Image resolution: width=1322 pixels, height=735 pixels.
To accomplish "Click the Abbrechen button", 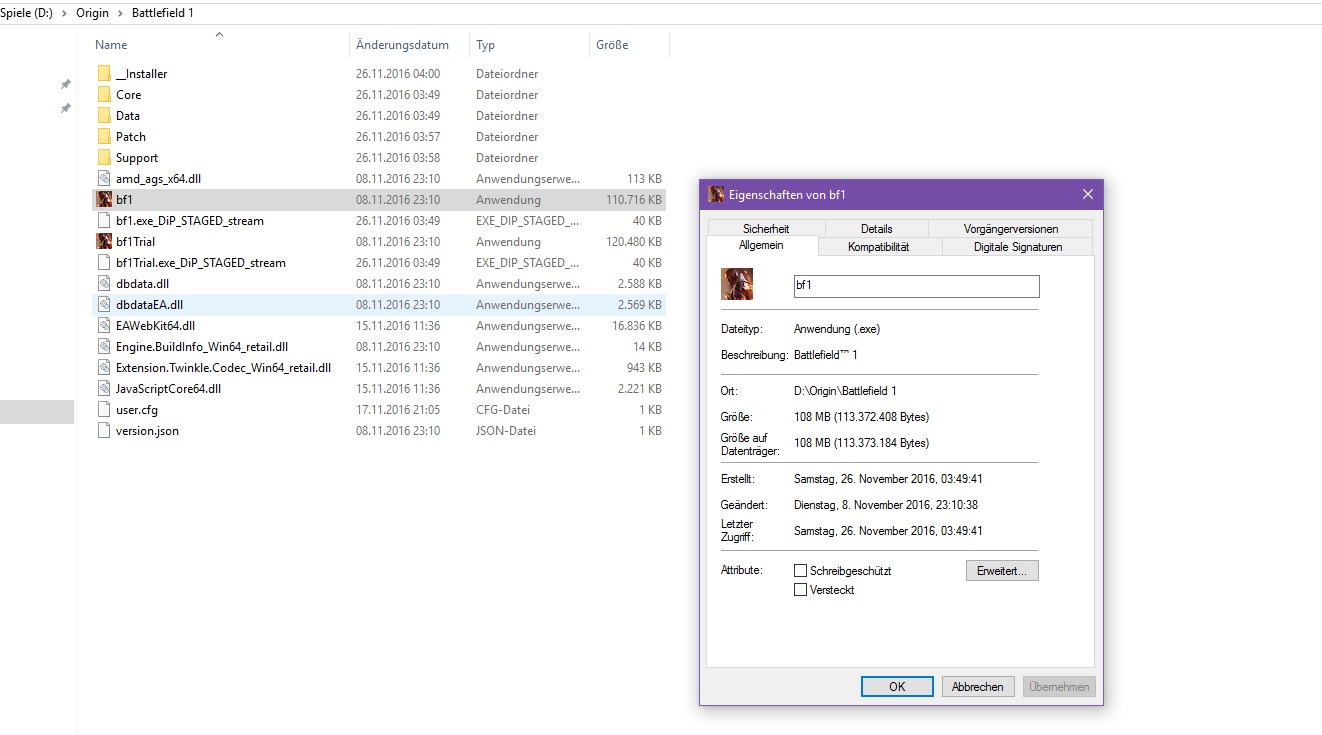I will 978,687.
